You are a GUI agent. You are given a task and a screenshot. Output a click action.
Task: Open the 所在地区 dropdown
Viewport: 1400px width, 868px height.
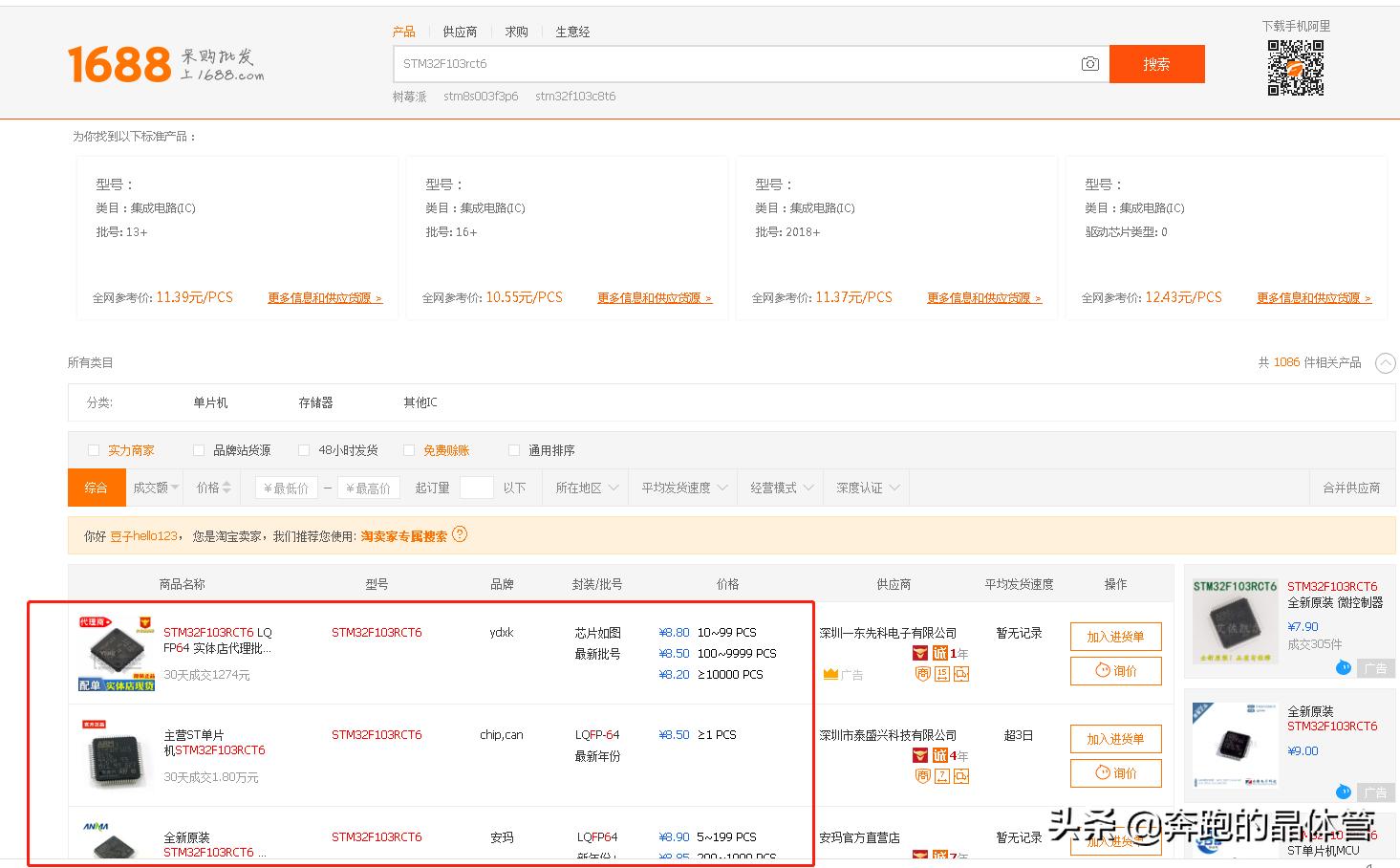pyautogui.click(x=583, y=488)
